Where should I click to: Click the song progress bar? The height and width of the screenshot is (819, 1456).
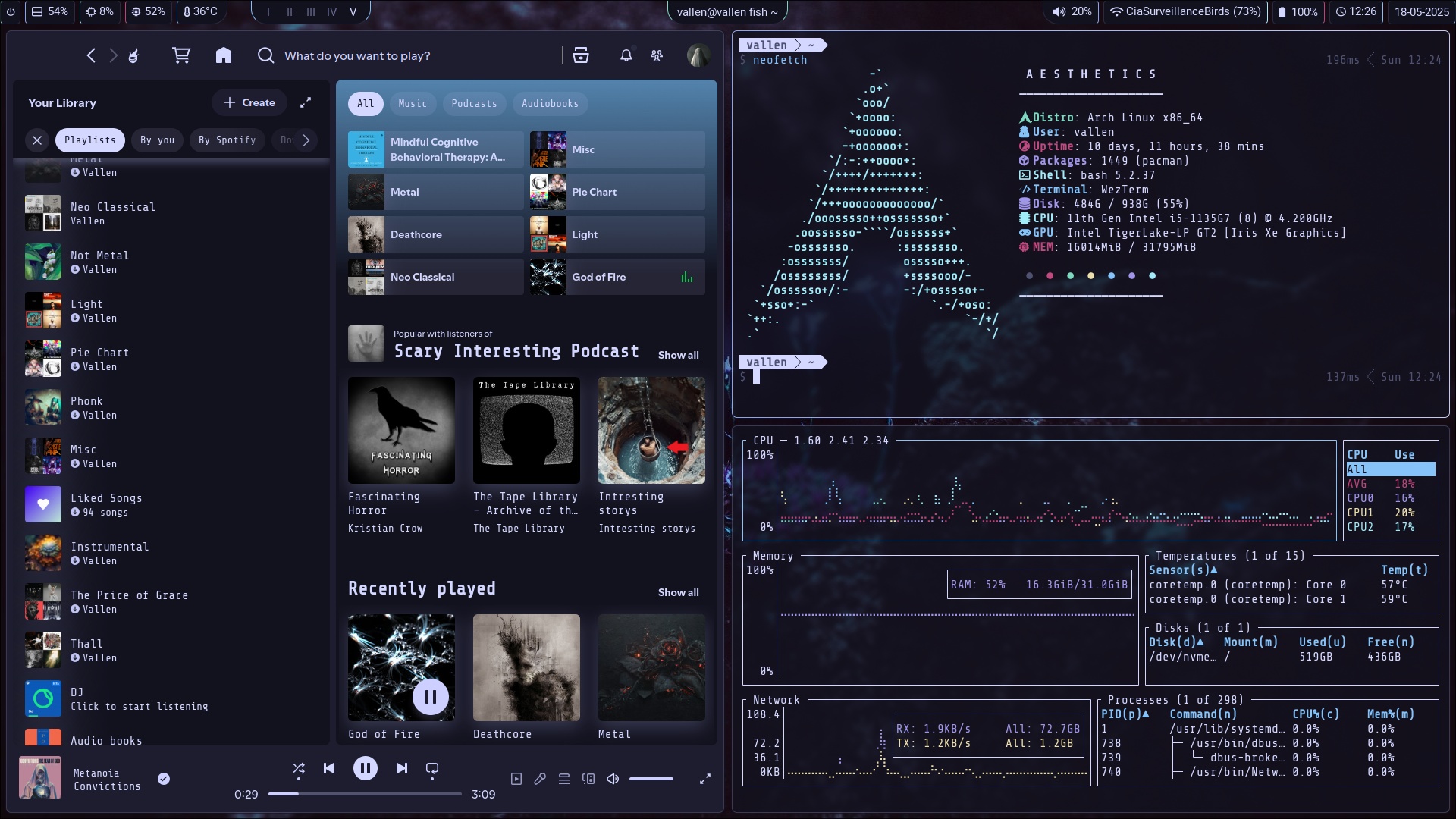[365, 794]
